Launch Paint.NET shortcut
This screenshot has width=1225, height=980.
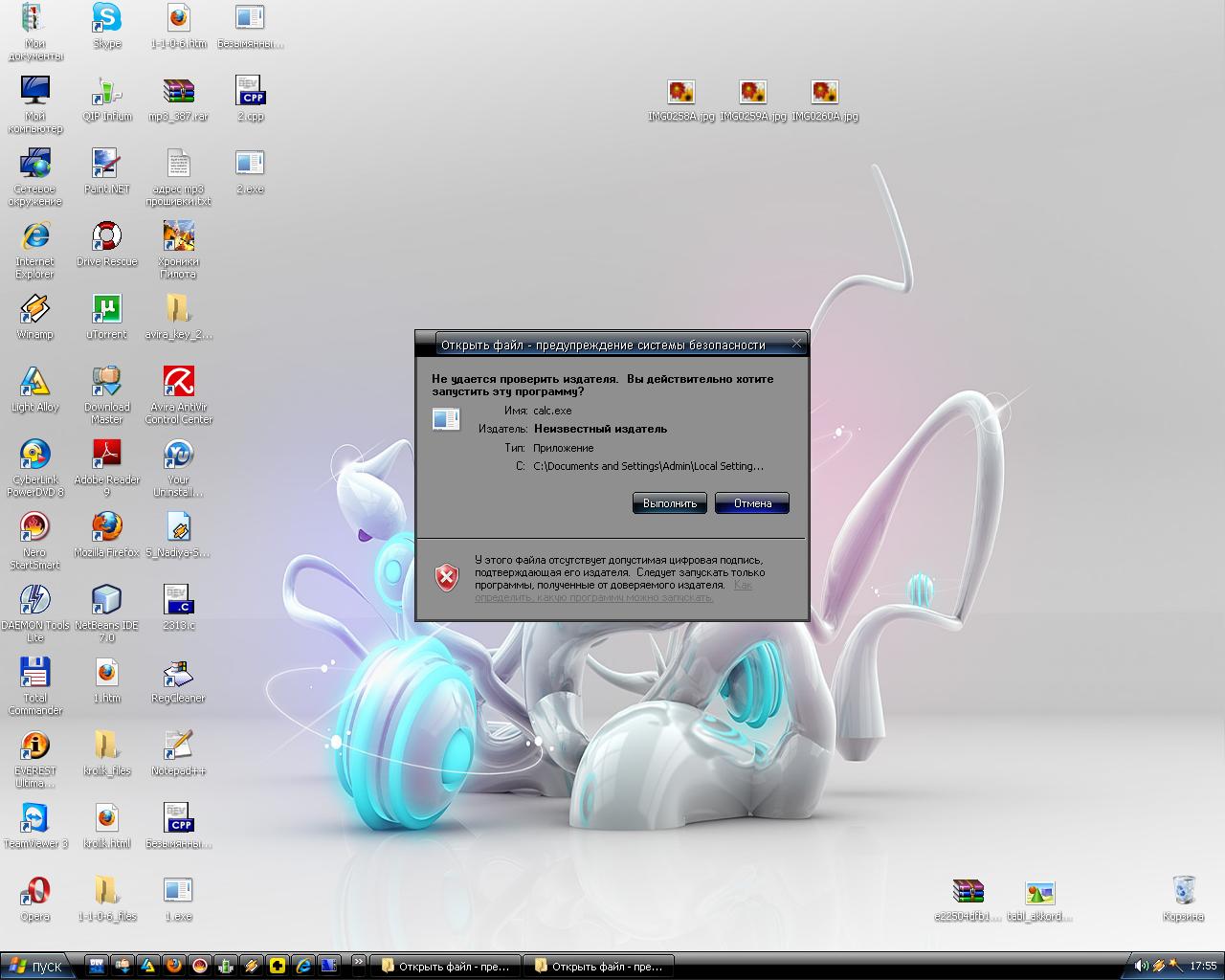pyautogui.click(x=107, y=172)
